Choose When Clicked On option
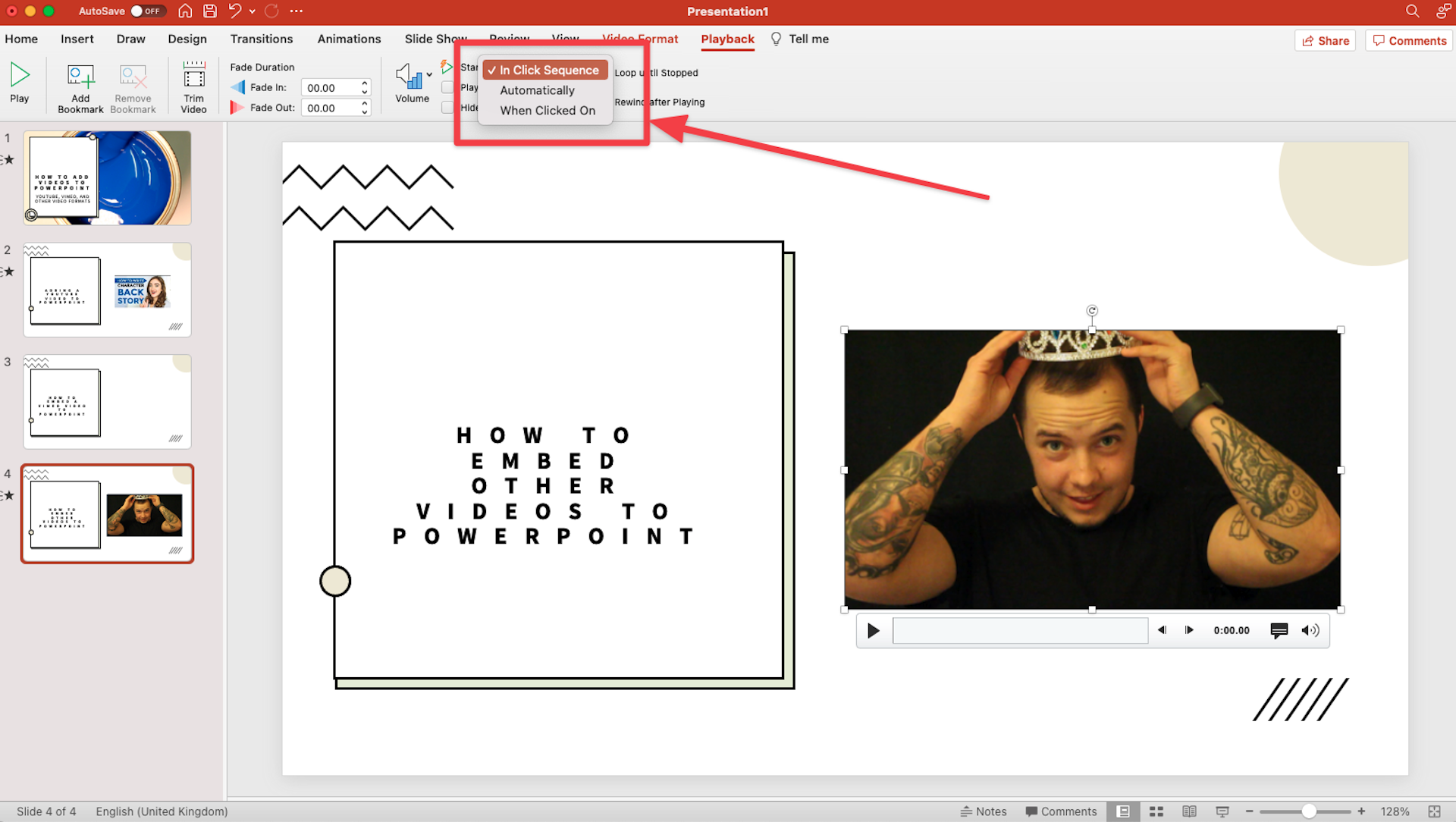Screen dimensions: 1456x822 point(547,111)
